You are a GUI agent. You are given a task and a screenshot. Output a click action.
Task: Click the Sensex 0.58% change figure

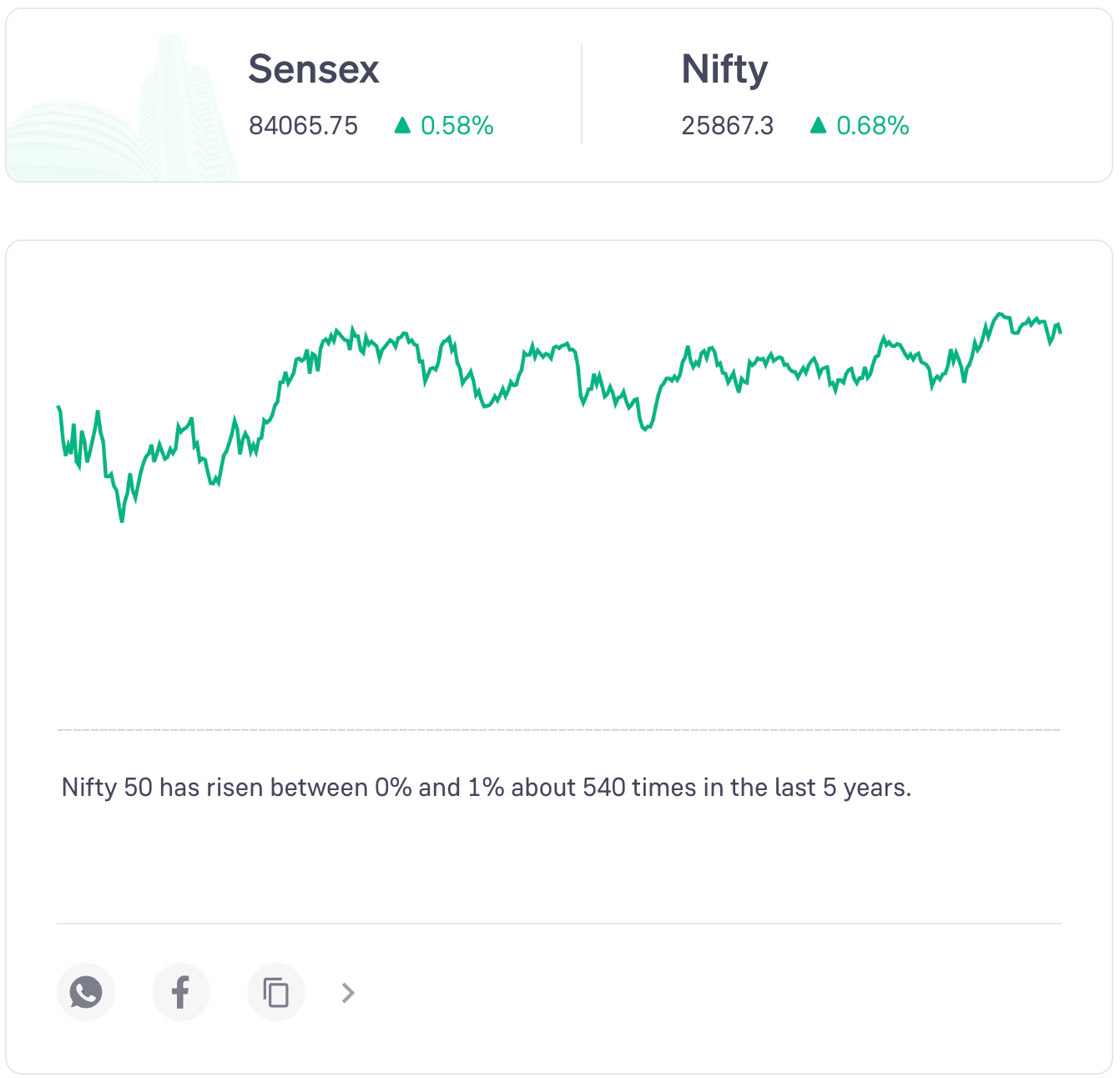(457, 126)
